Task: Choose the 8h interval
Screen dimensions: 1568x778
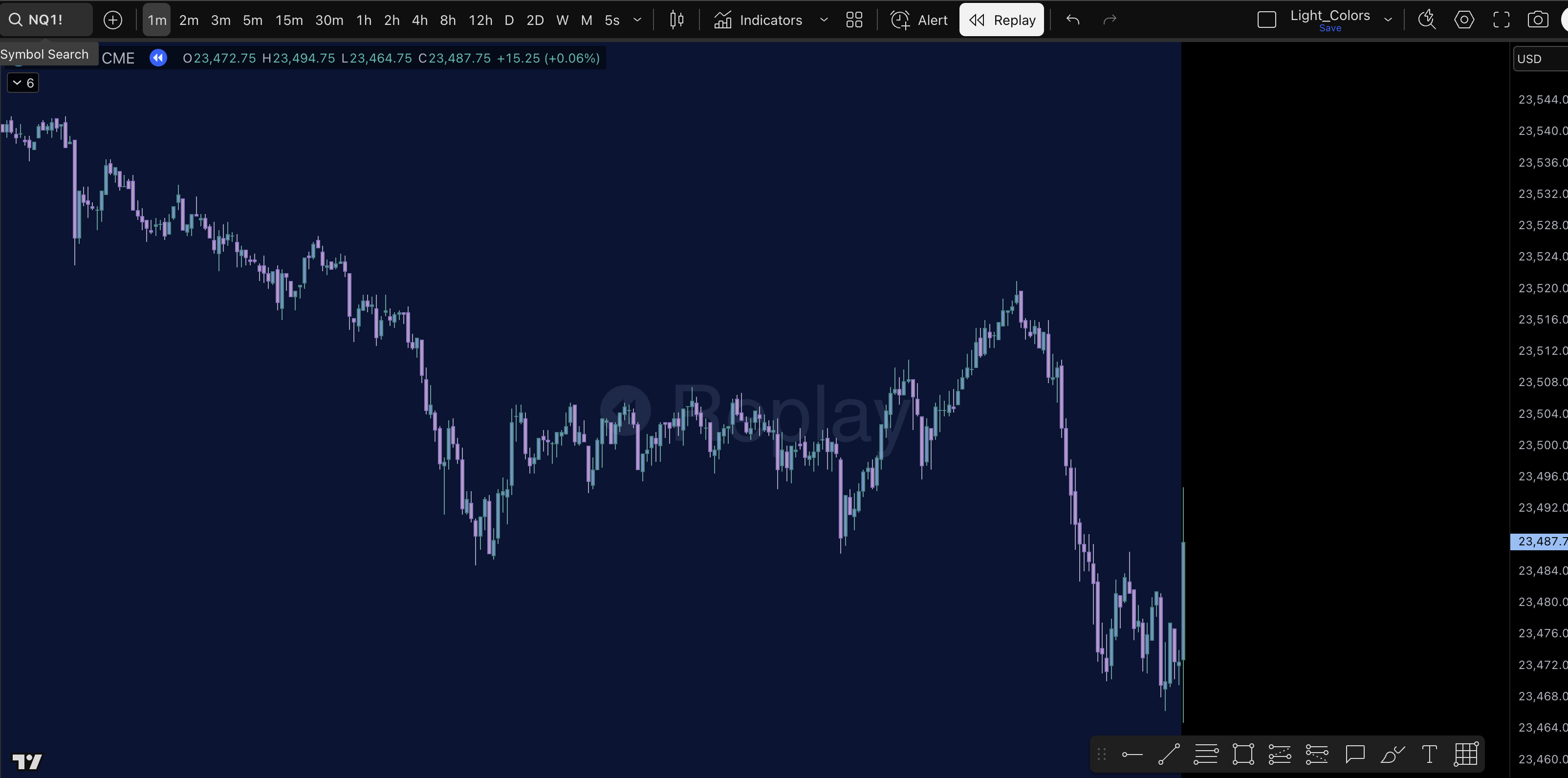Action: pyautogui.click(x=448, y=20)
